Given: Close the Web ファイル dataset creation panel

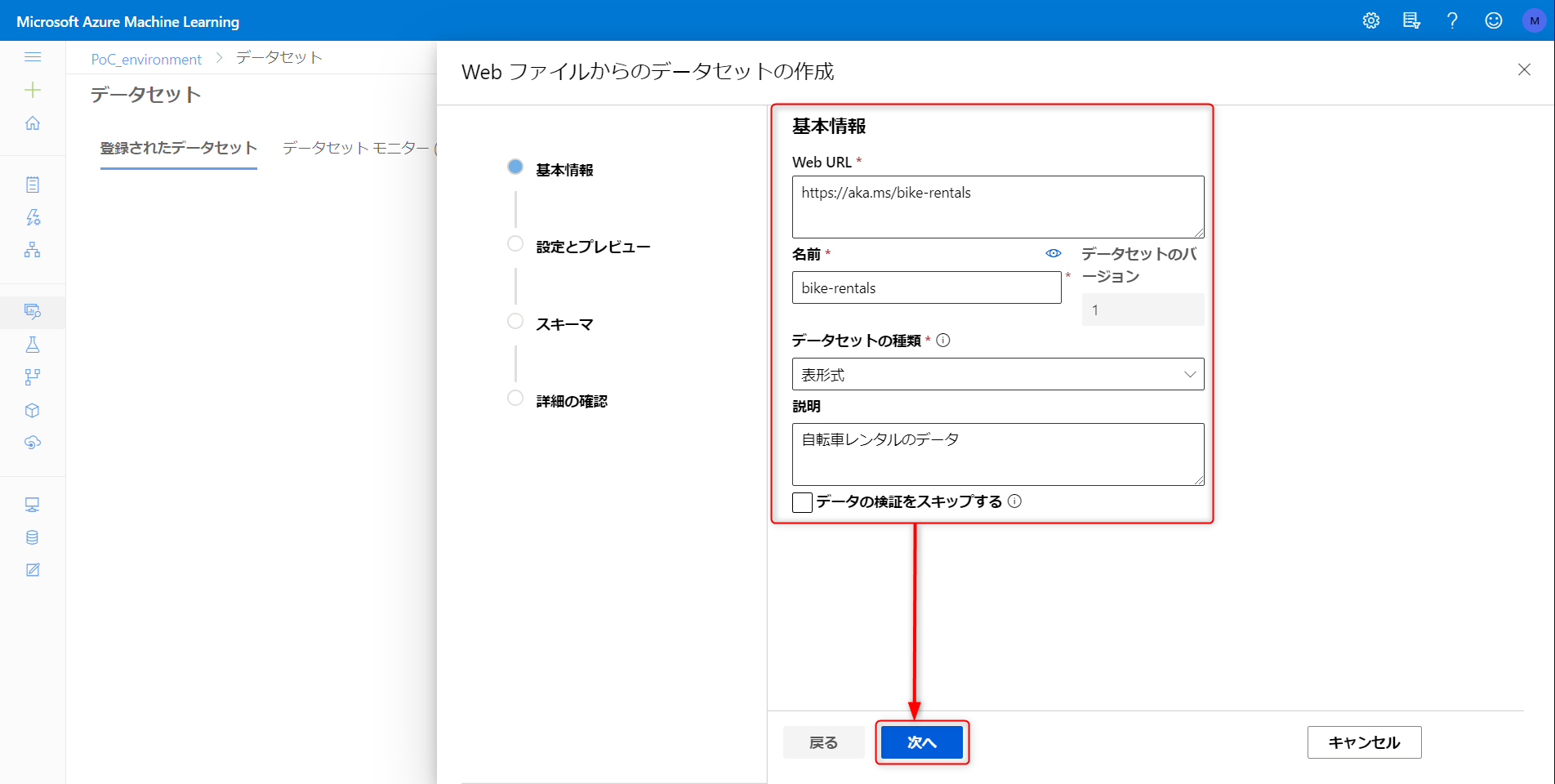Looking at the screenshot, I should pos(1524,69).
